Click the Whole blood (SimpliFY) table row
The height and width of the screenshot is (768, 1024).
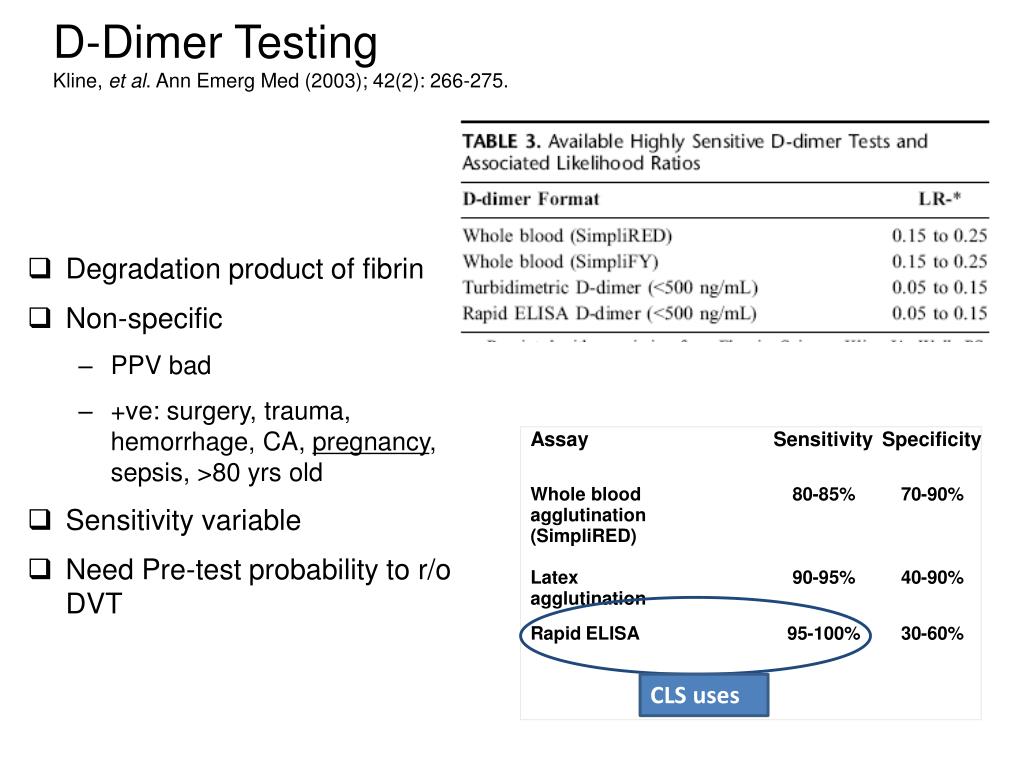click(x=725, y=262)
